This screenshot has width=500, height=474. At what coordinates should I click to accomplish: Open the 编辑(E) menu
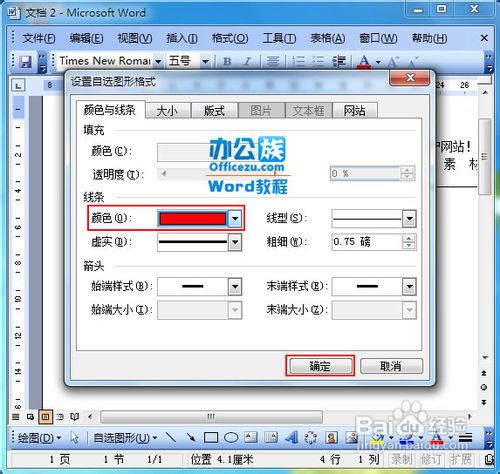click(86, 38)
